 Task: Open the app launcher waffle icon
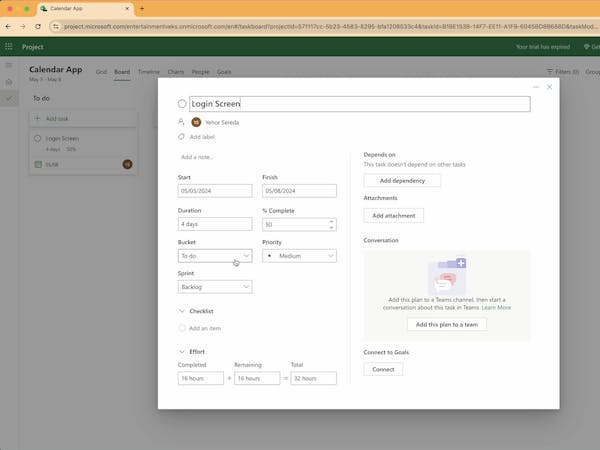[9, 47]
